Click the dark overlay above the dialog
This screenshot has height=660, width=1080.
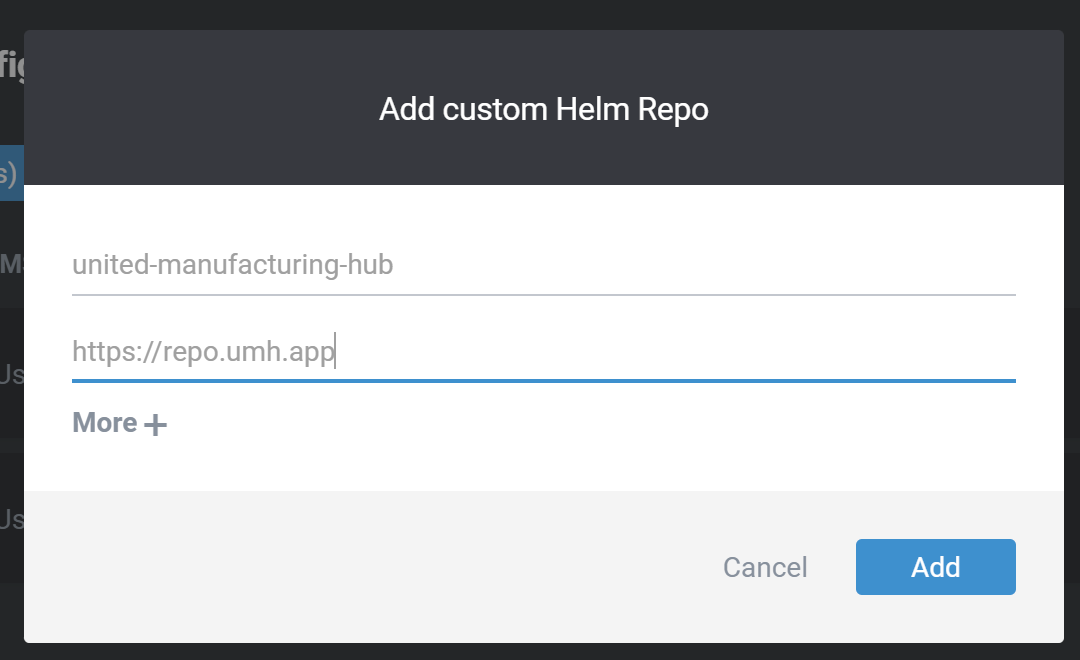tap(540, 14)
